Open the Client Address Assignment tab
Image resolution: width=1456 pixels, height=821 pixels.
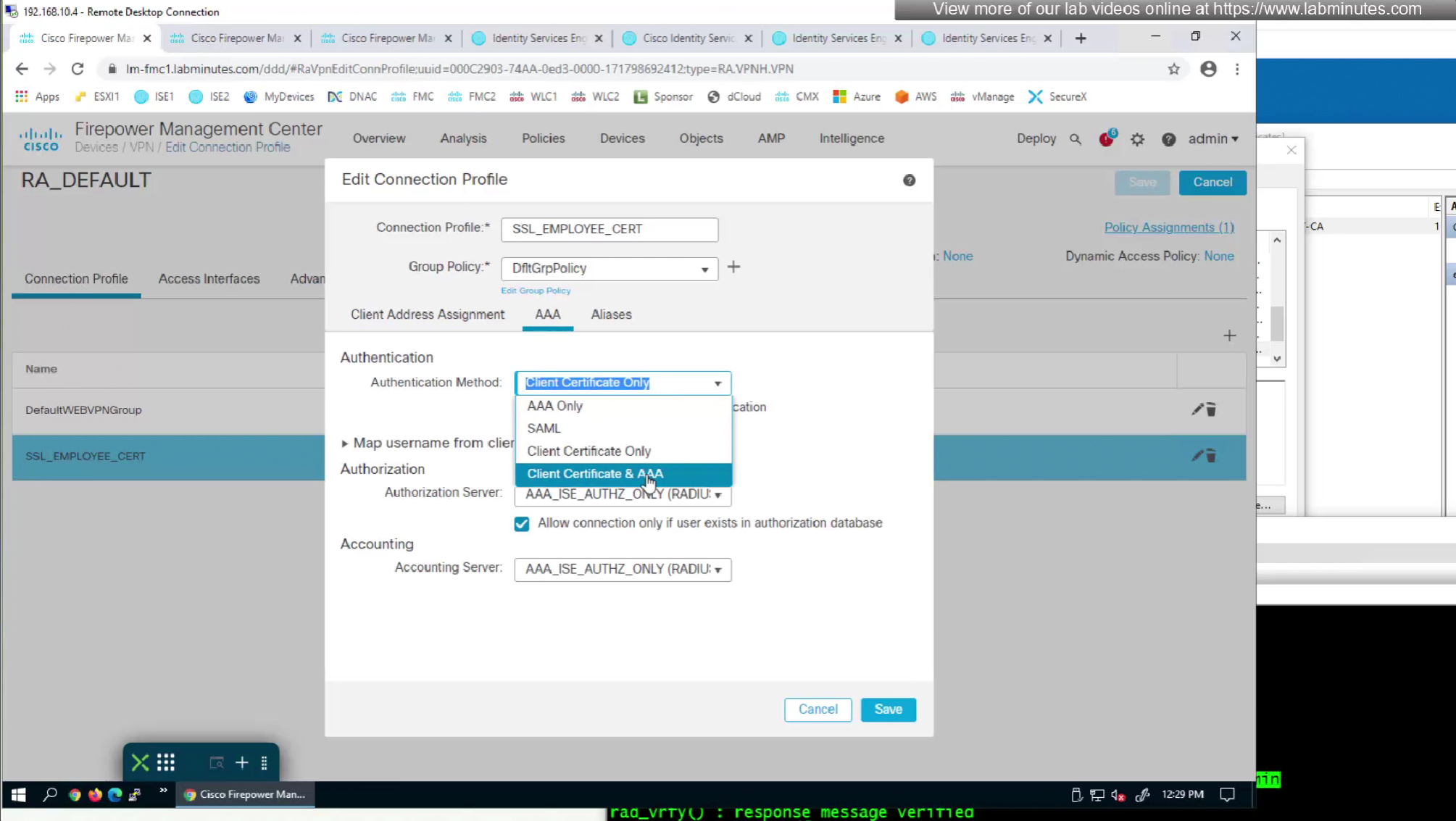click(x=427, y=314)
